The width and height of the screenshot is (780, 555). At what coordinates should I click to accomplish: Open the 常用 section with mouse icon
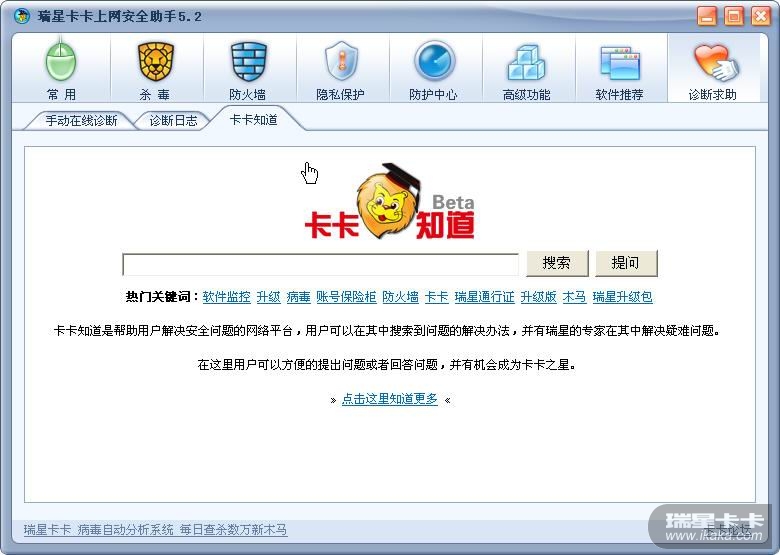tap(61, 70)
